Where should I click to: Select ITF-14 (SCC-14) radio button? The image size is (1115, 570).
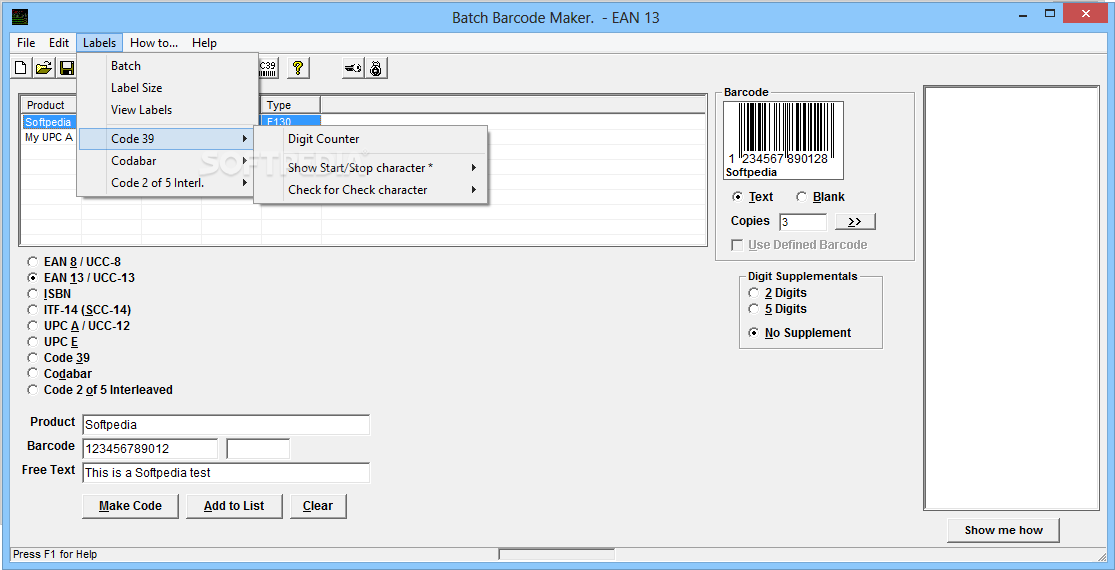(x=33, y=310)
